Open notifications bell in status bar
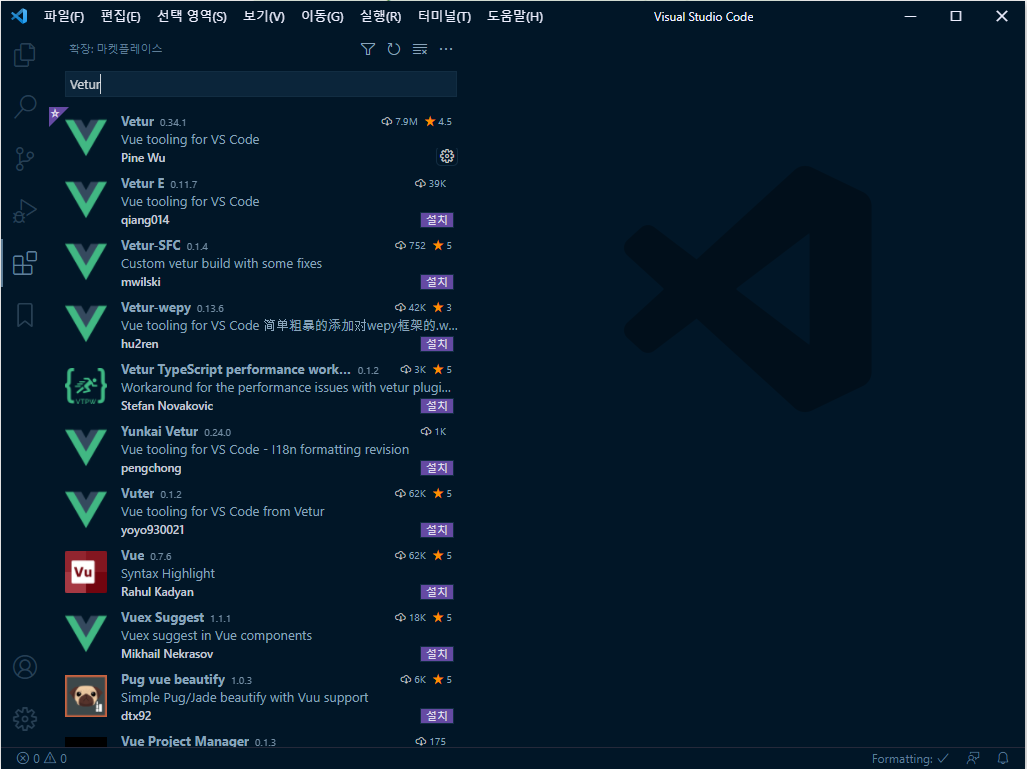 click(1003, 759)
